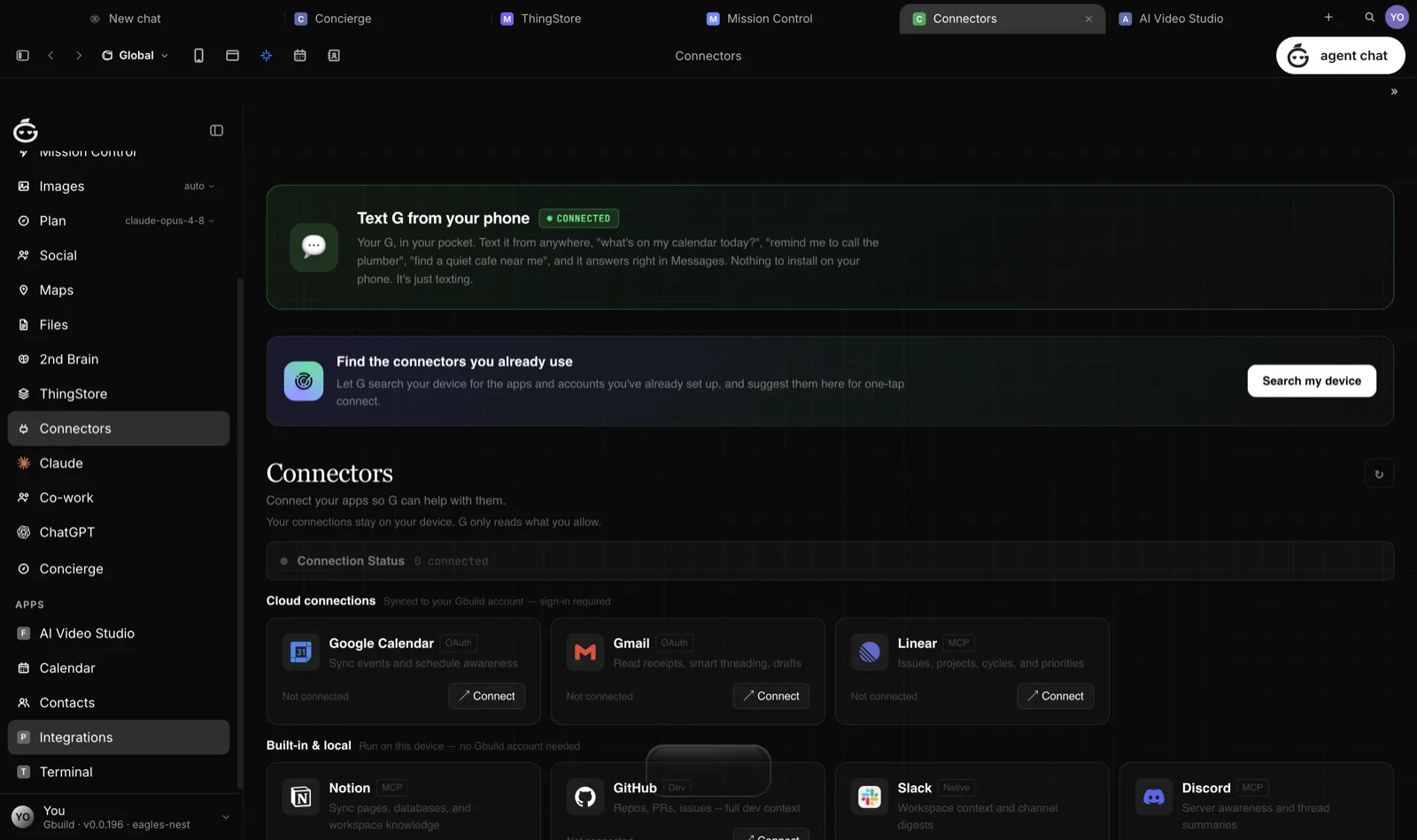Click the Gmail connector icon

[x=585, y=652]
